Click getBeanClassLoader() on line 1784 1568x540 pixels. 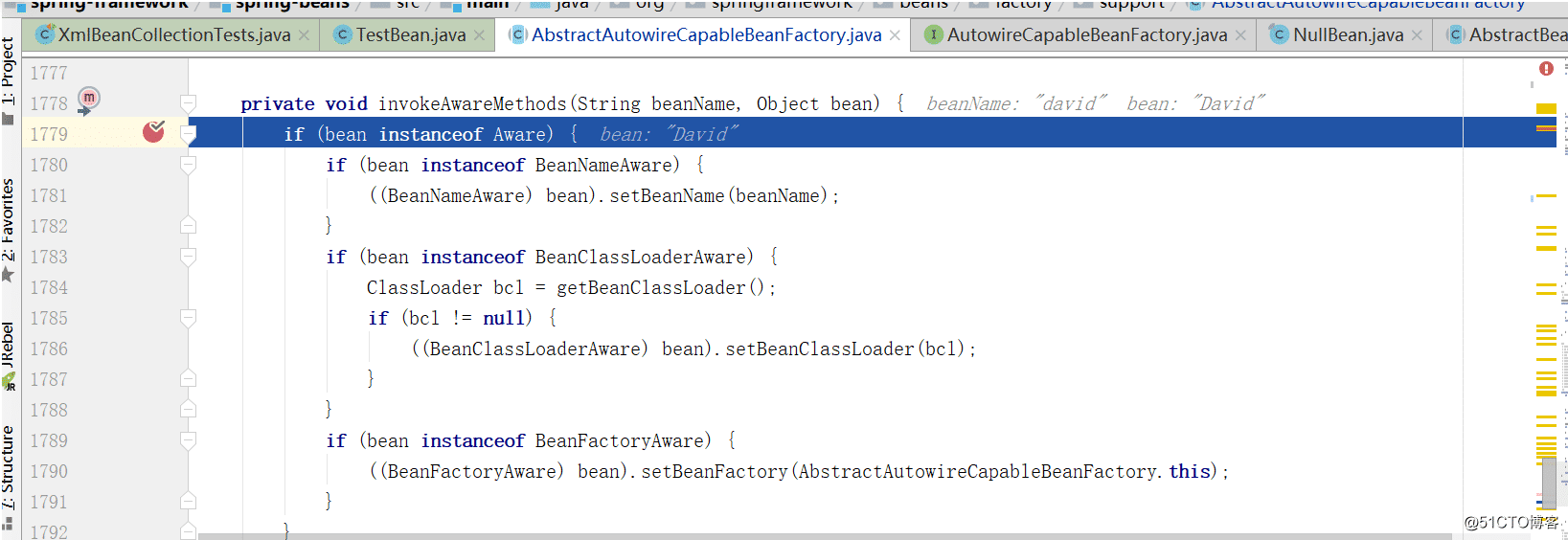coord(660,287)
